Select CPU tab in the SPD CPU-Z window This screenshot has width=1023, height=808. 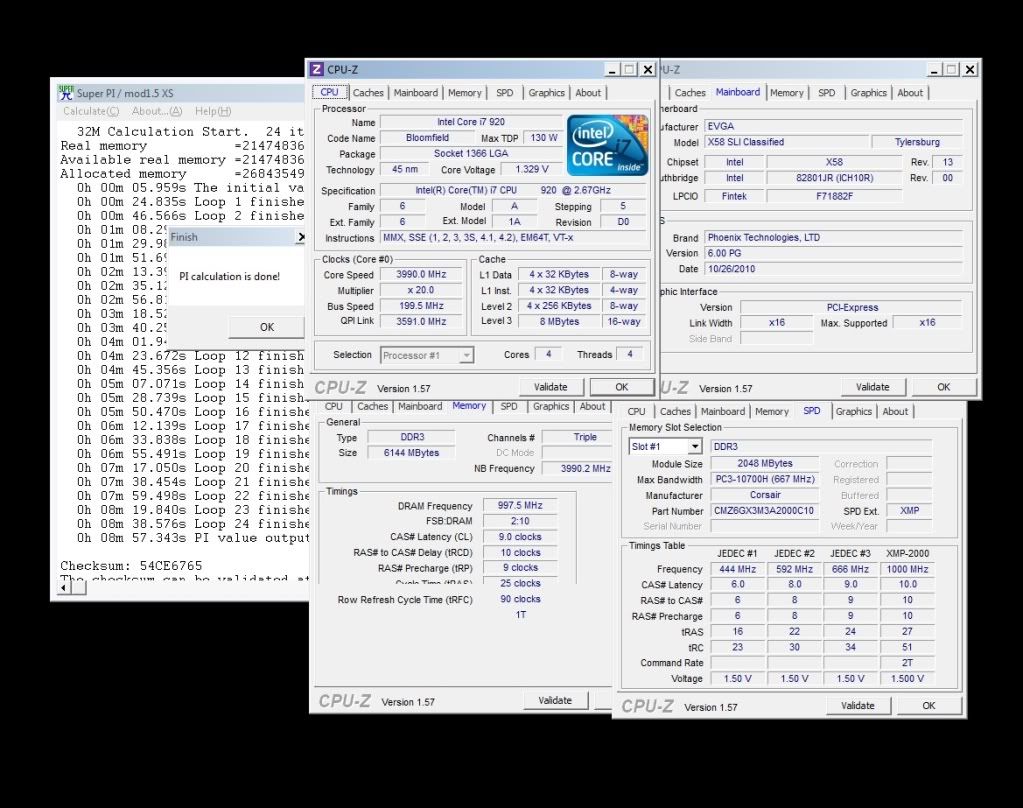click(636, 411)
